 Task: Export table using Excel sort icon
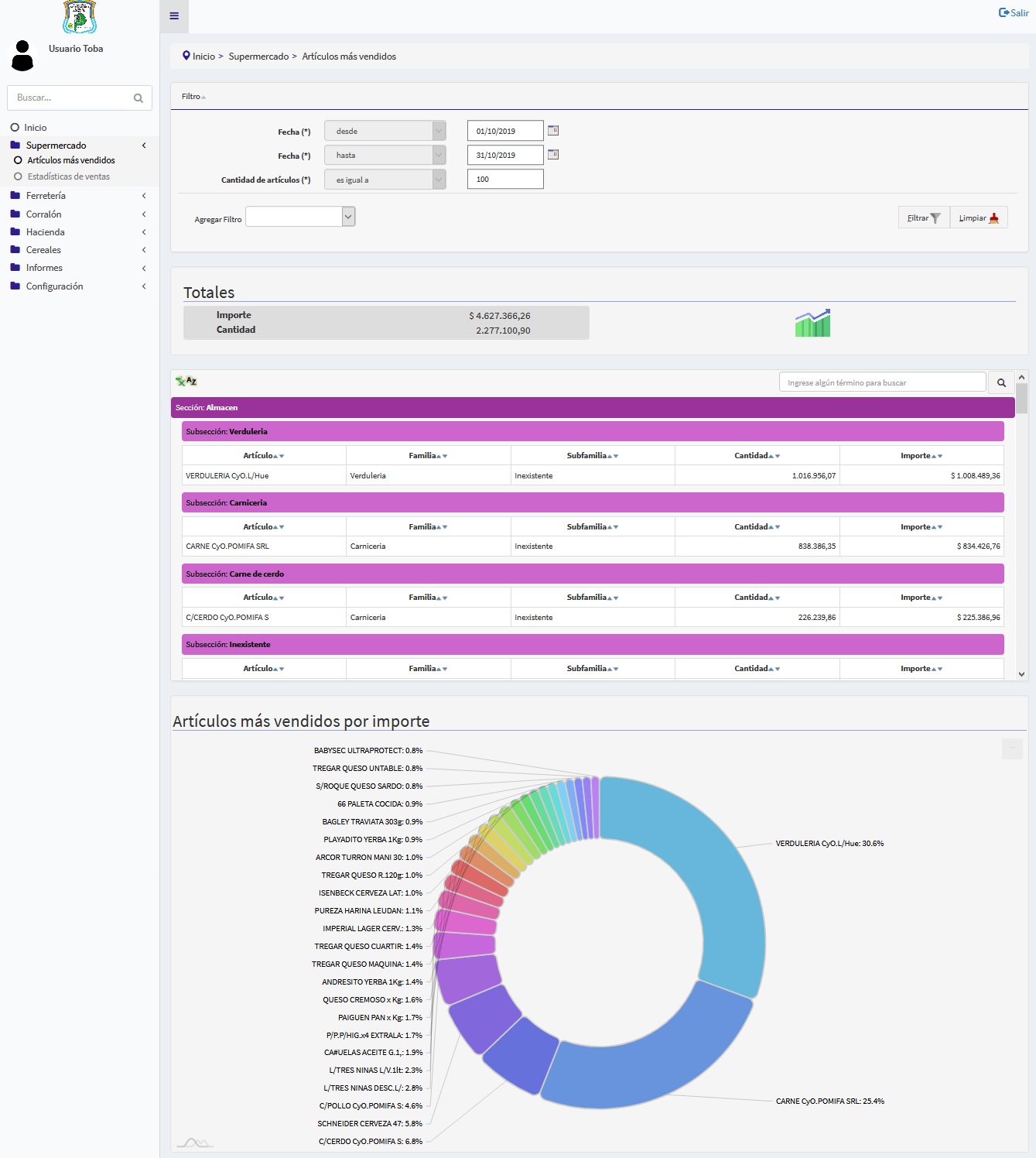coord(186,382)
